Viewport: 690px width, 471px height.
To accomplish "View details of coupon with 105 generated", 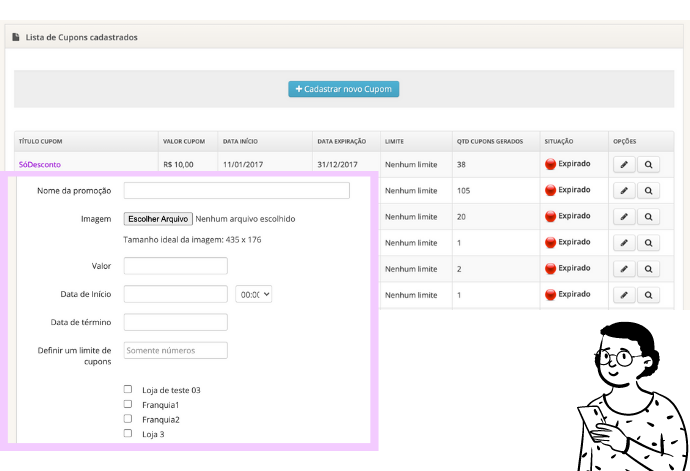I will point(649,190).
